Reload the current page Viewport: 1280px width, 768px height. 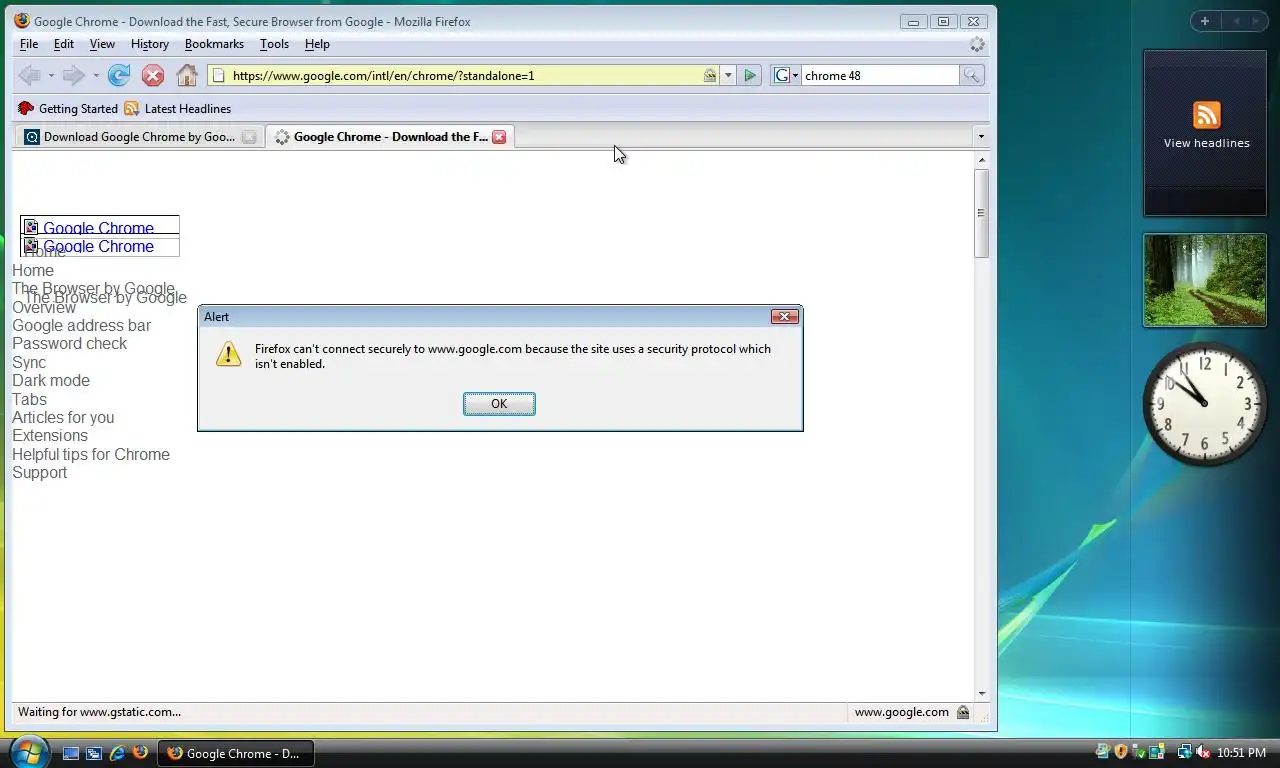click(x=119, y=75)
